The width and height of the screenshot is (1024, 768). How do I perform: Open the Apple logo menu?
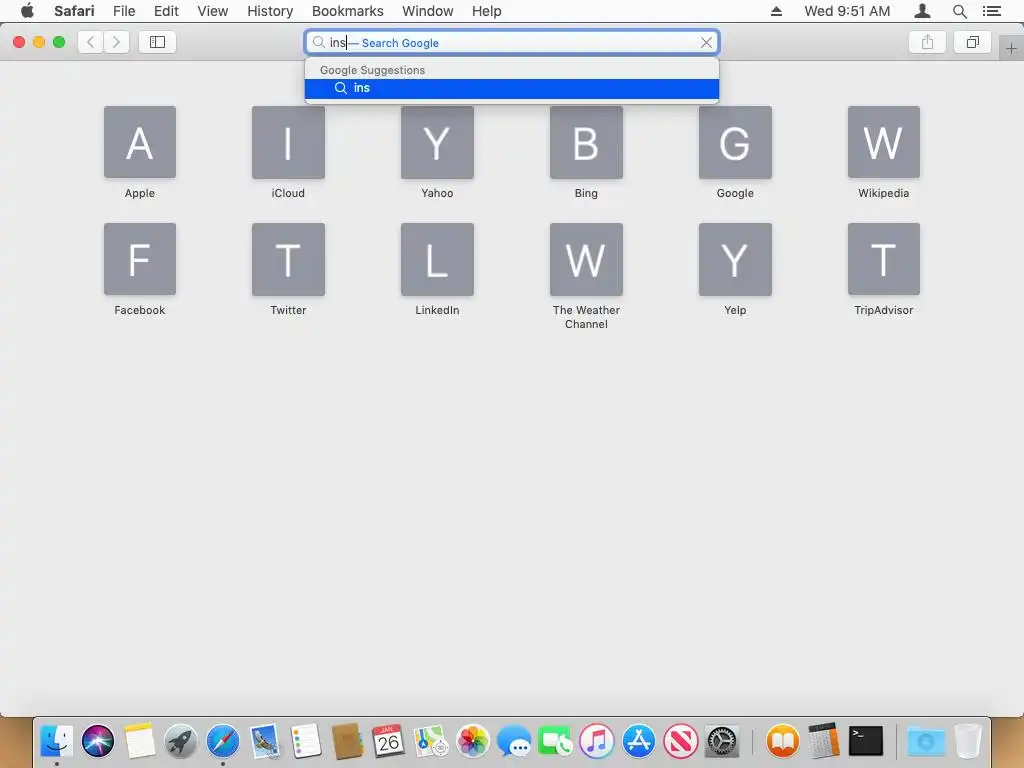[27, 11]
